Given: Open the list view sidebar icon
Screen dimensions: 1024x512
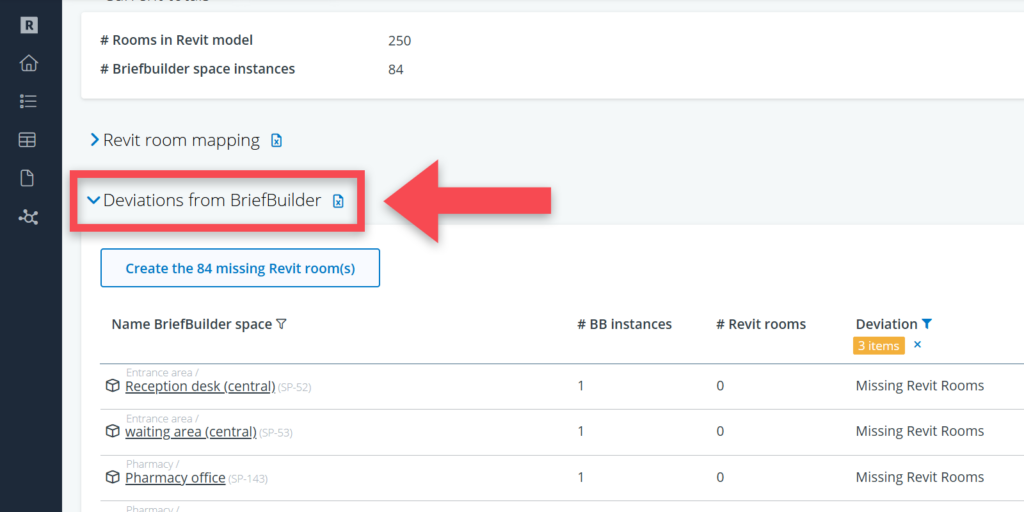Looking at the screenshot, I should [28, 101].
